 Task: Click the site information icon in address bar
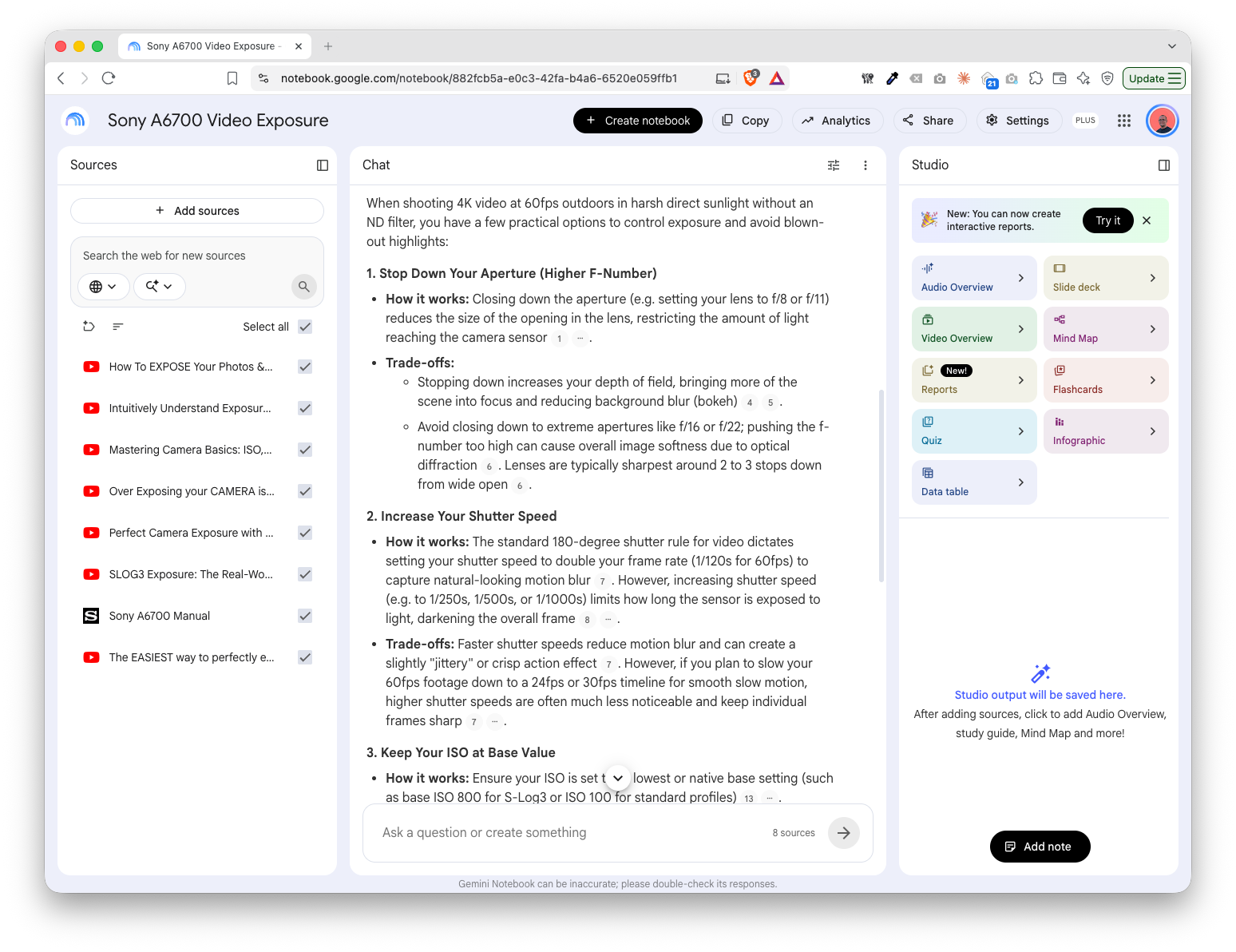(263, 78)
